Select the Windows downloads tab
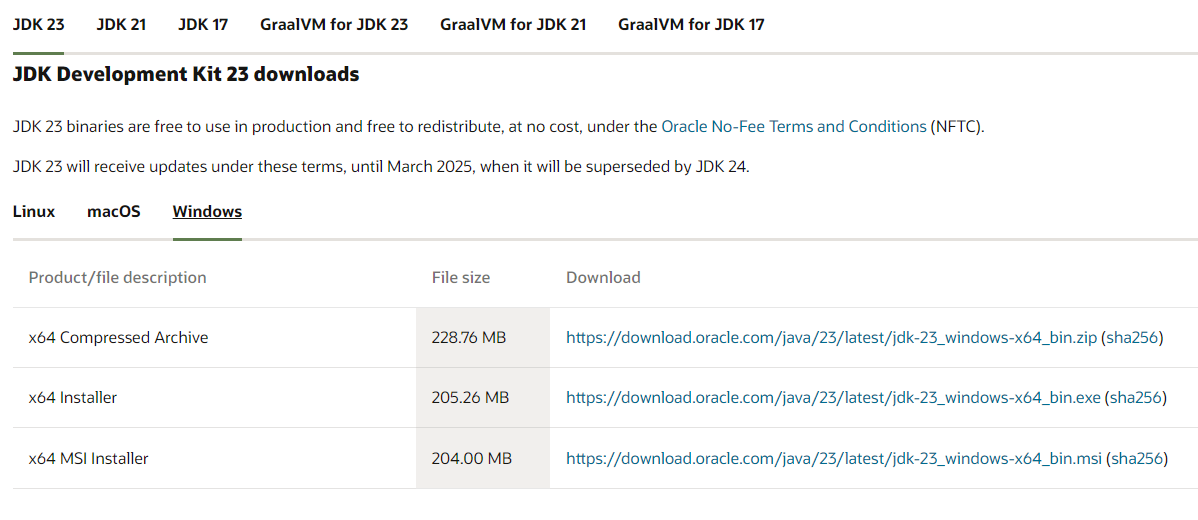This screenshot has width=1198, height=520. [207, 212]
